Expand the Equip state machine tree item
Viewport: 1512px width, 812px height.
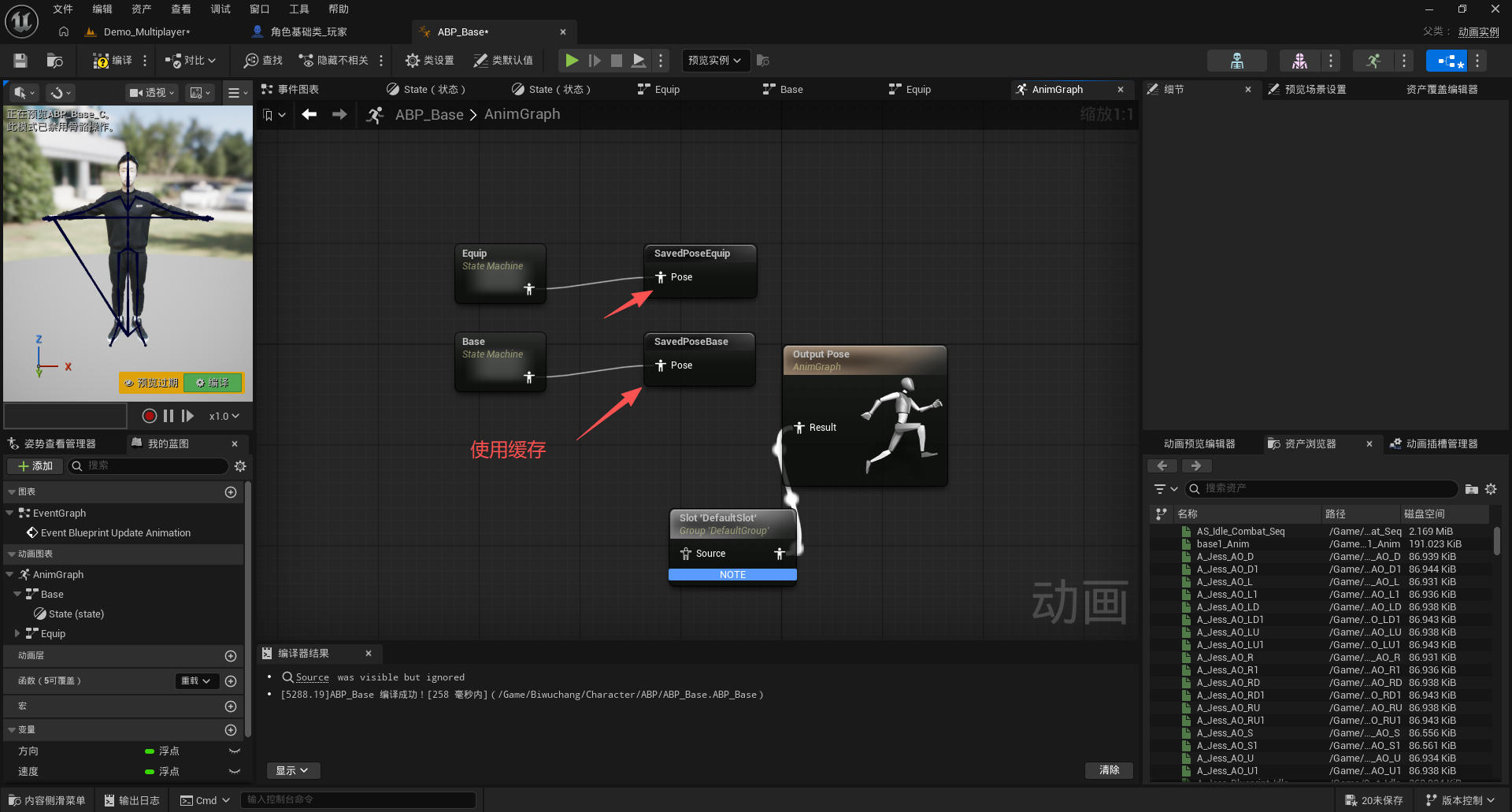click(17, 634)
